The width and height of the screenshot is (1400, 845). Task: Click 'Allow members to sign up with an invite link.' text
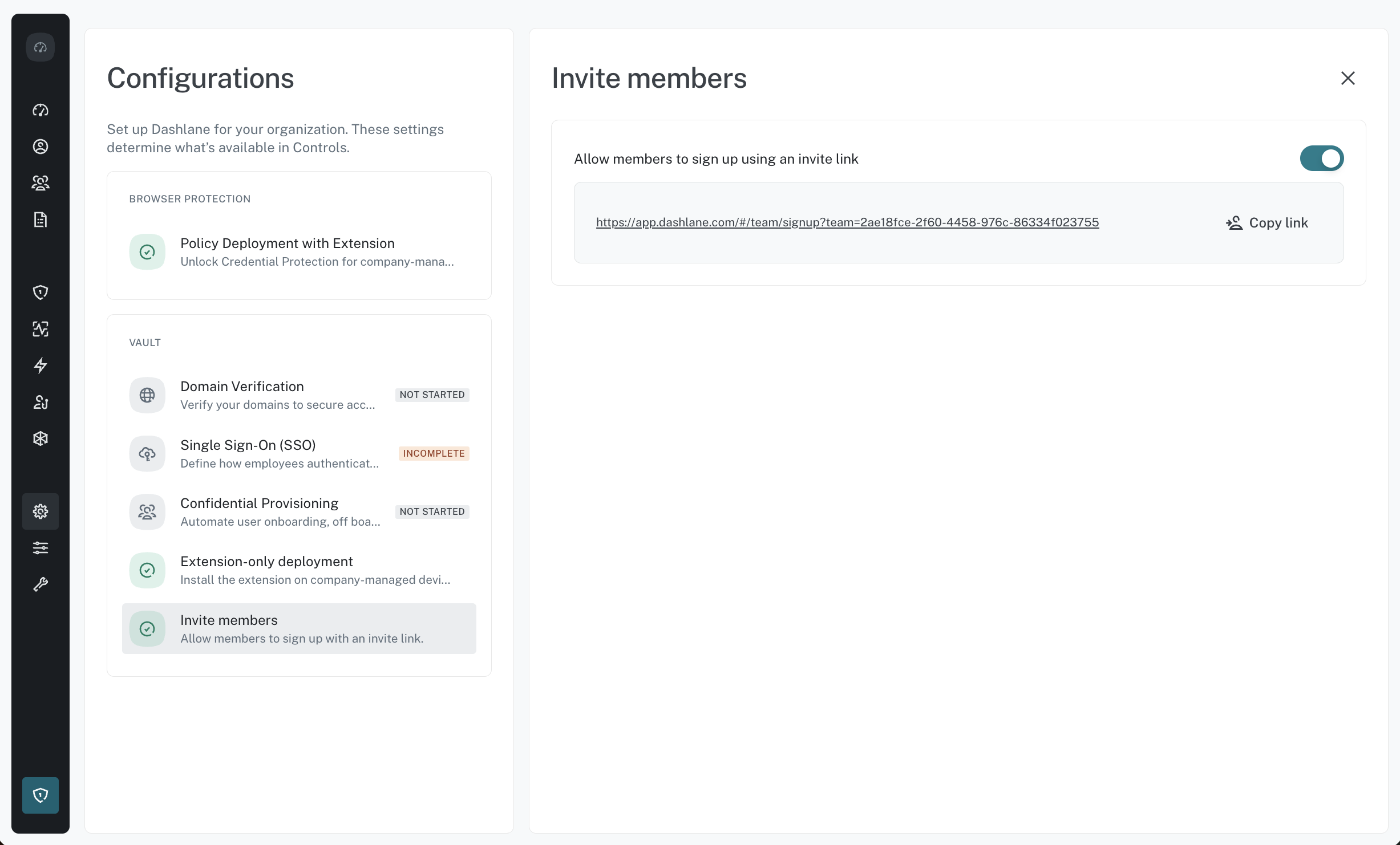302,639
